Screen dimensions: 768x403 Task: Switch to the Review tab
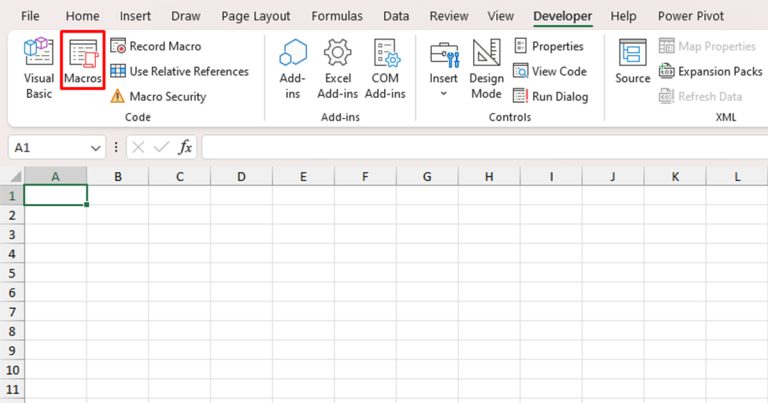point(449,16)
